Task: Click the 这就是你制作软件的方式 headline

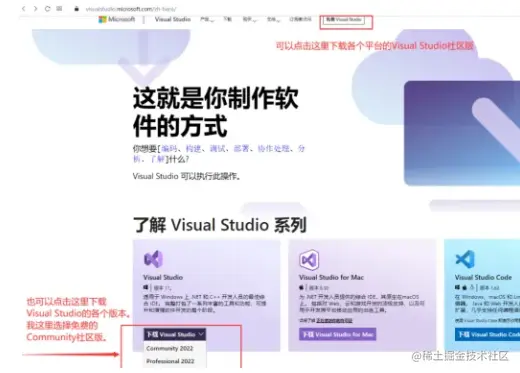Action: 216,112
